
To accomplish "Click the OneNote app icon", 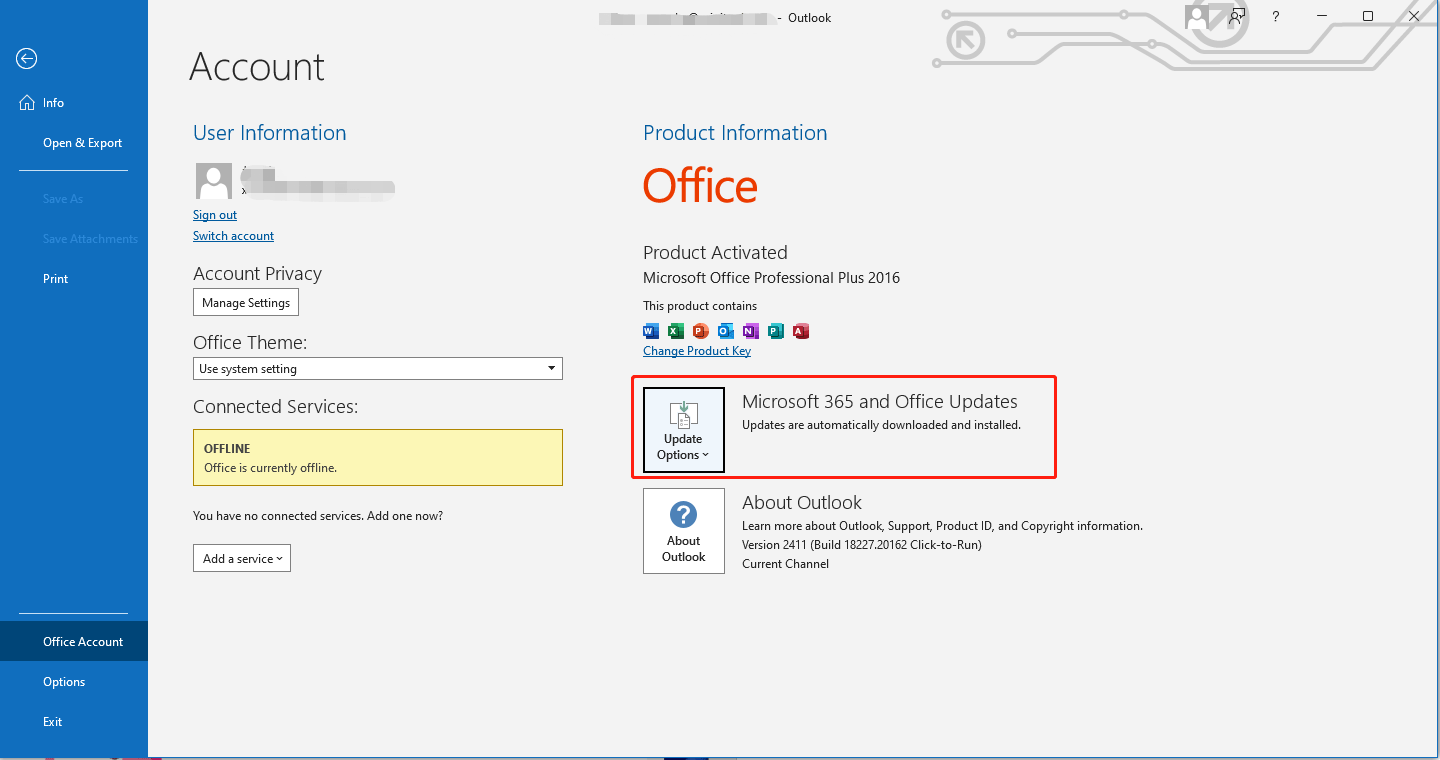I will point(751,331).
